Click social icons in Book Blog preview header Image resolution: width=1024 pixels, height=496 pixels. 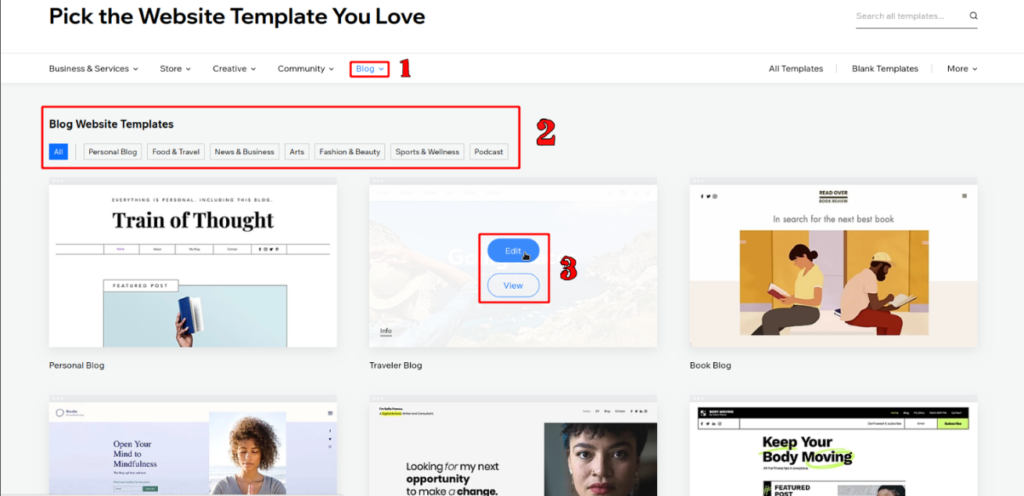click(x=707, y=196)
